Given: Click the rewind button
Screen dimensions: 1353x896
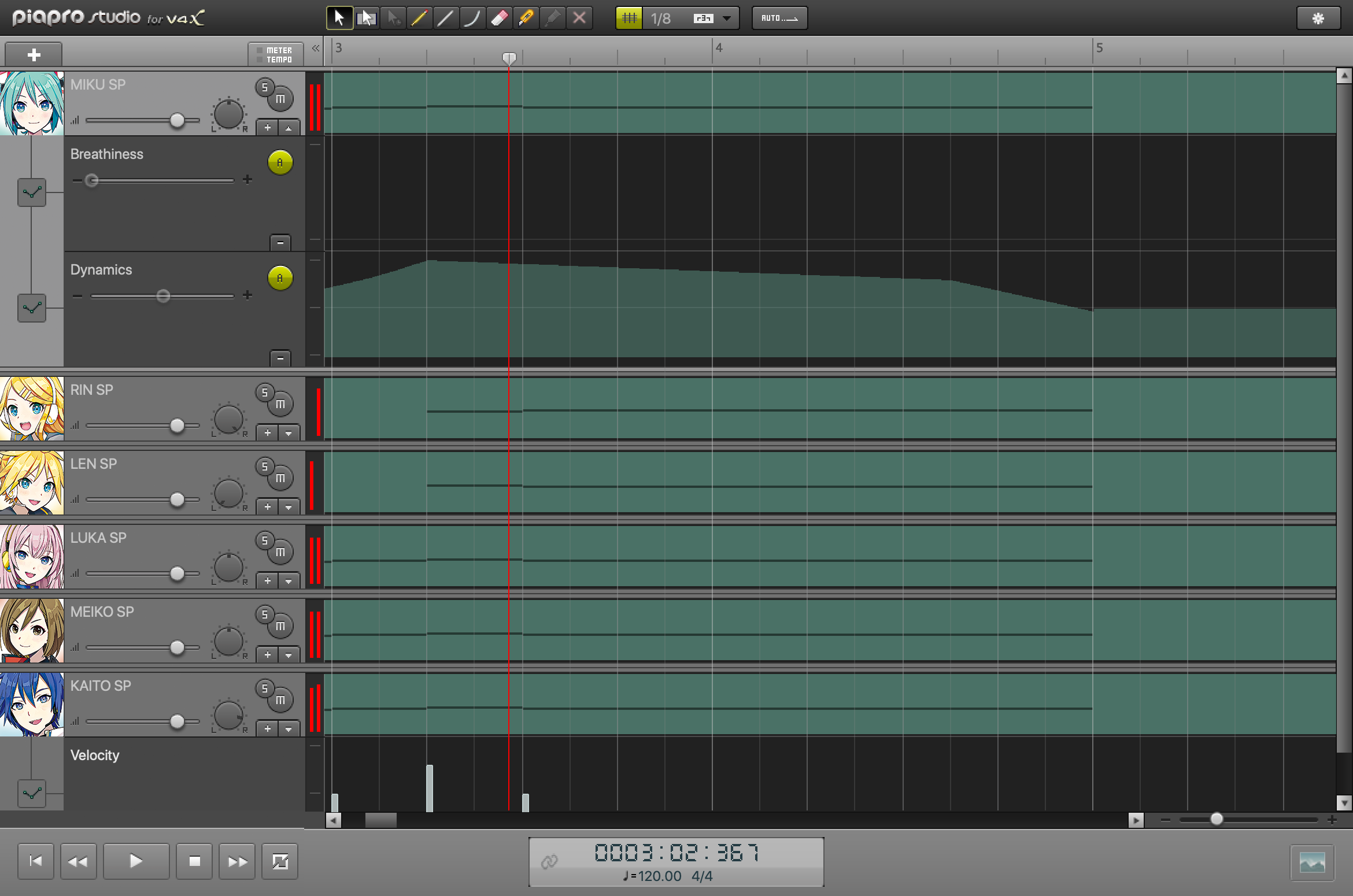Looking at the screenshot, I should (78, 861).
